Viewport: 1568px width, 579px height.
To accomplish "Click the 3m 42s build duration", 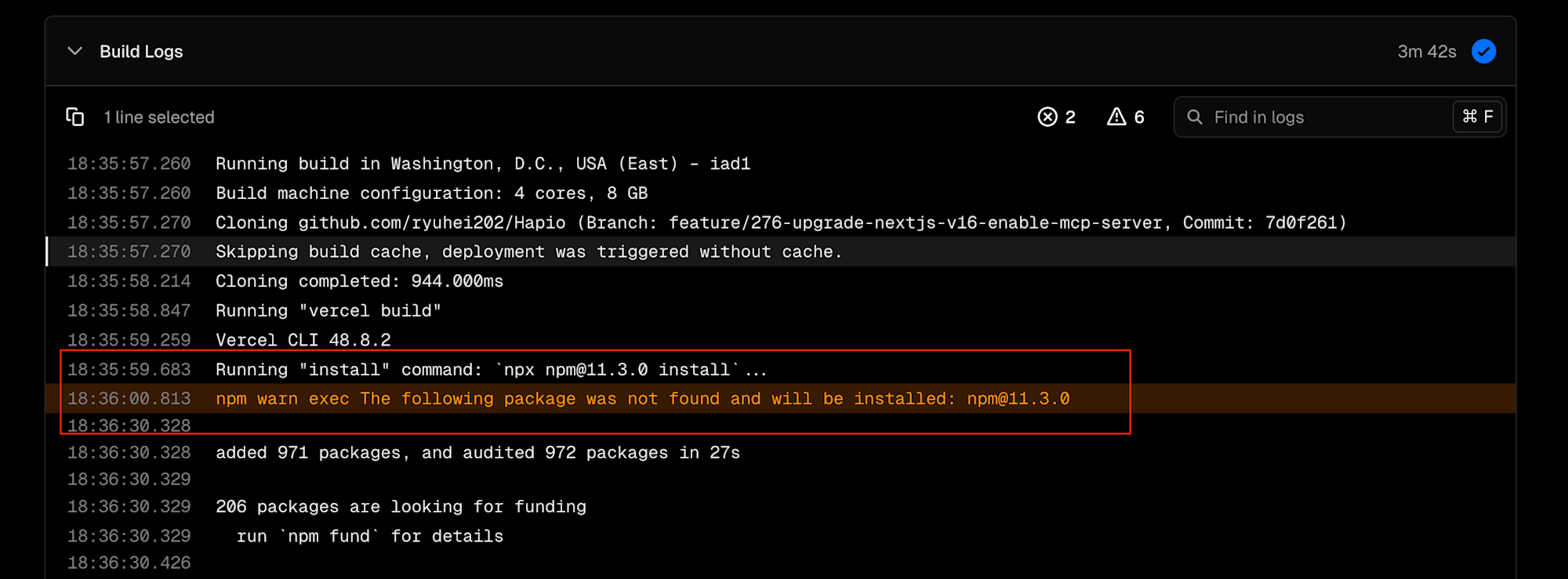I will (x=1426, y=52).
